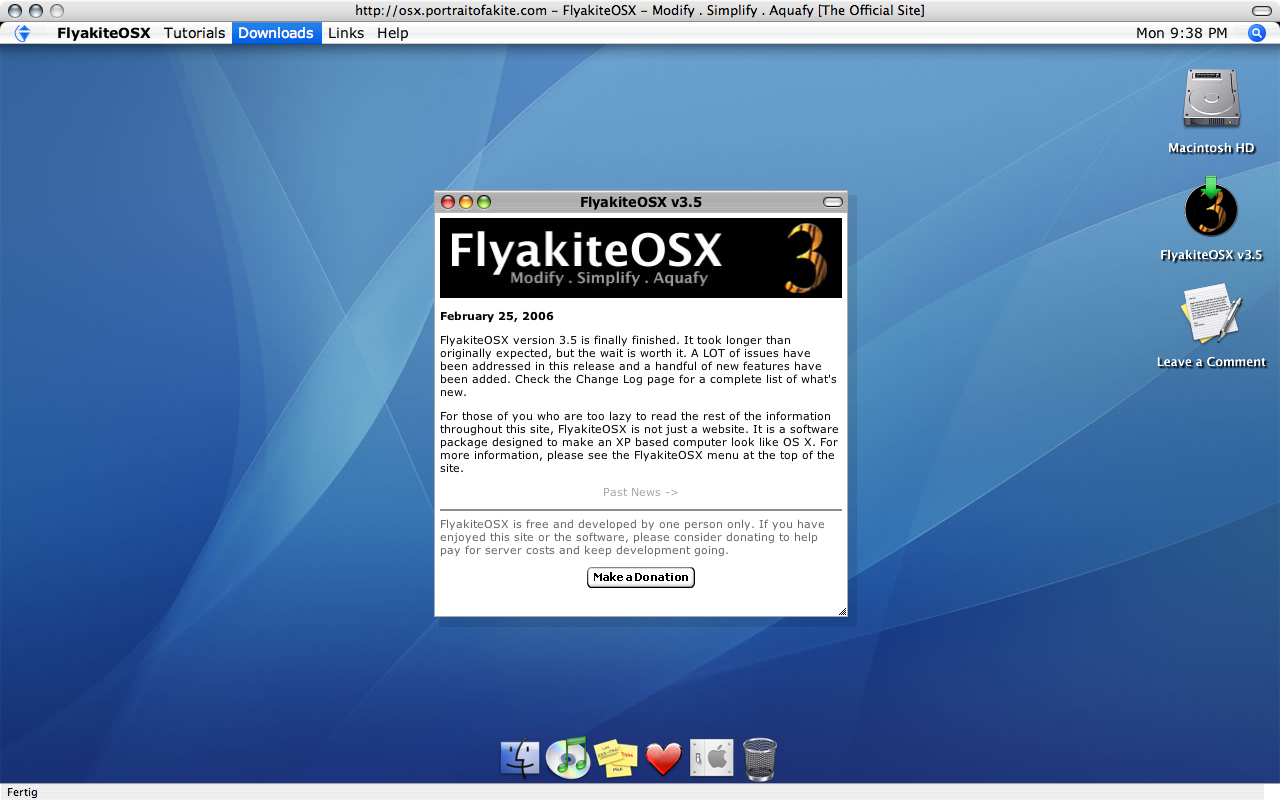Click the 'February 25, 2006' date heading
Screen dimensions: 1280x801
click(x=497, y=316)
